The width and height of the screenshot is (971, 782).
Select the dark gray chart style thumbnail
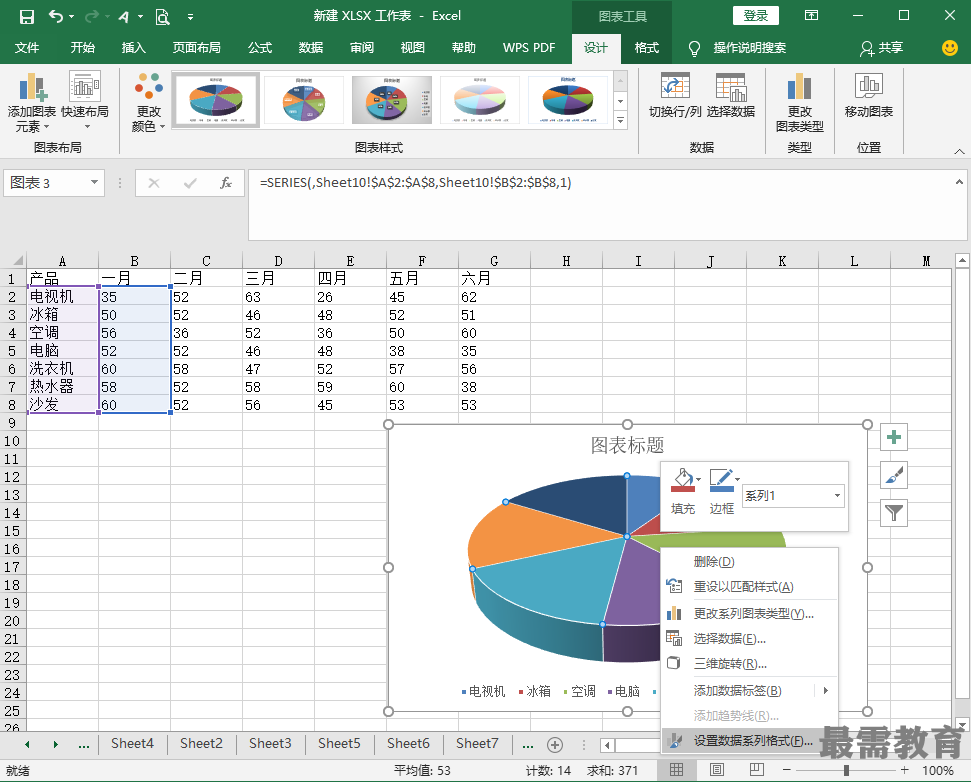click(391, 100)
